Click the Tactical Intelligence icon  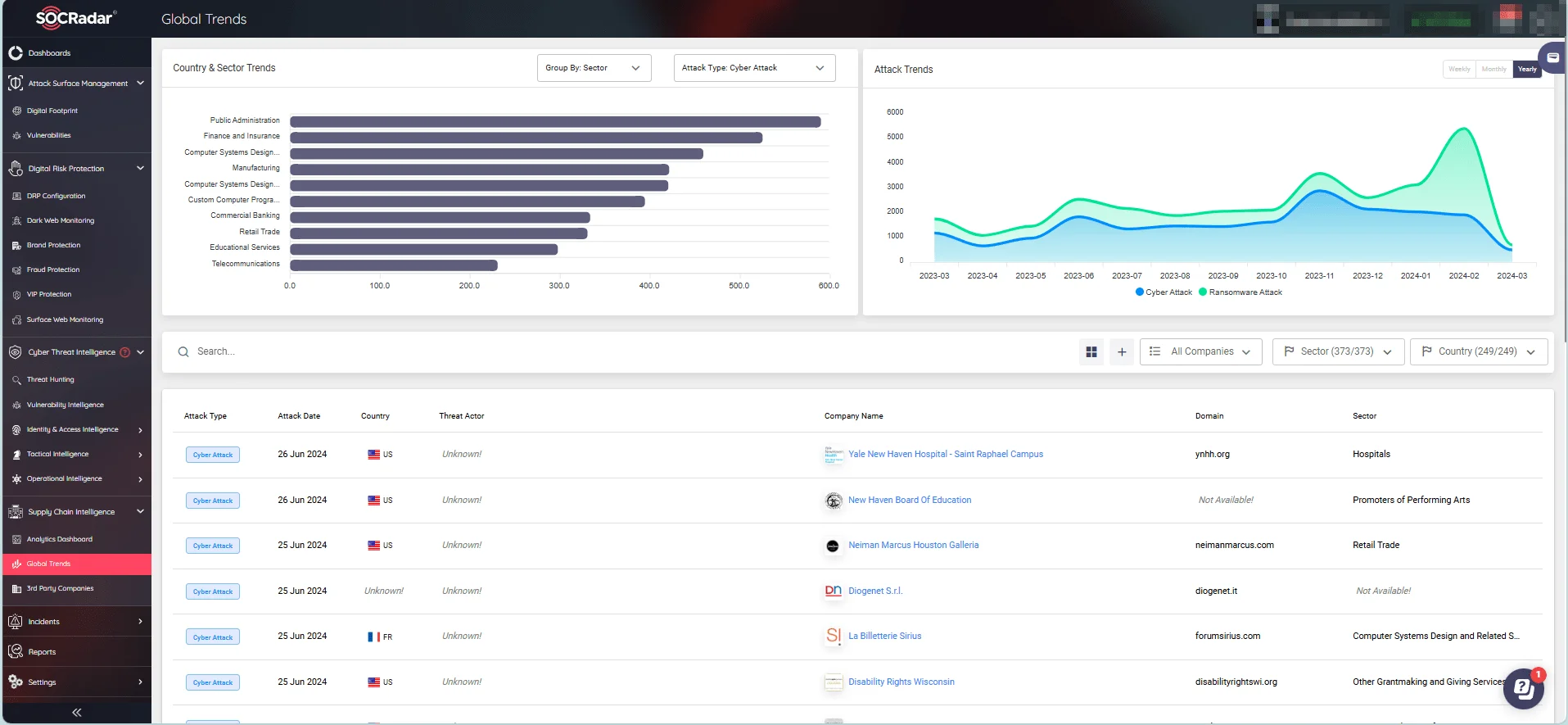16,454
